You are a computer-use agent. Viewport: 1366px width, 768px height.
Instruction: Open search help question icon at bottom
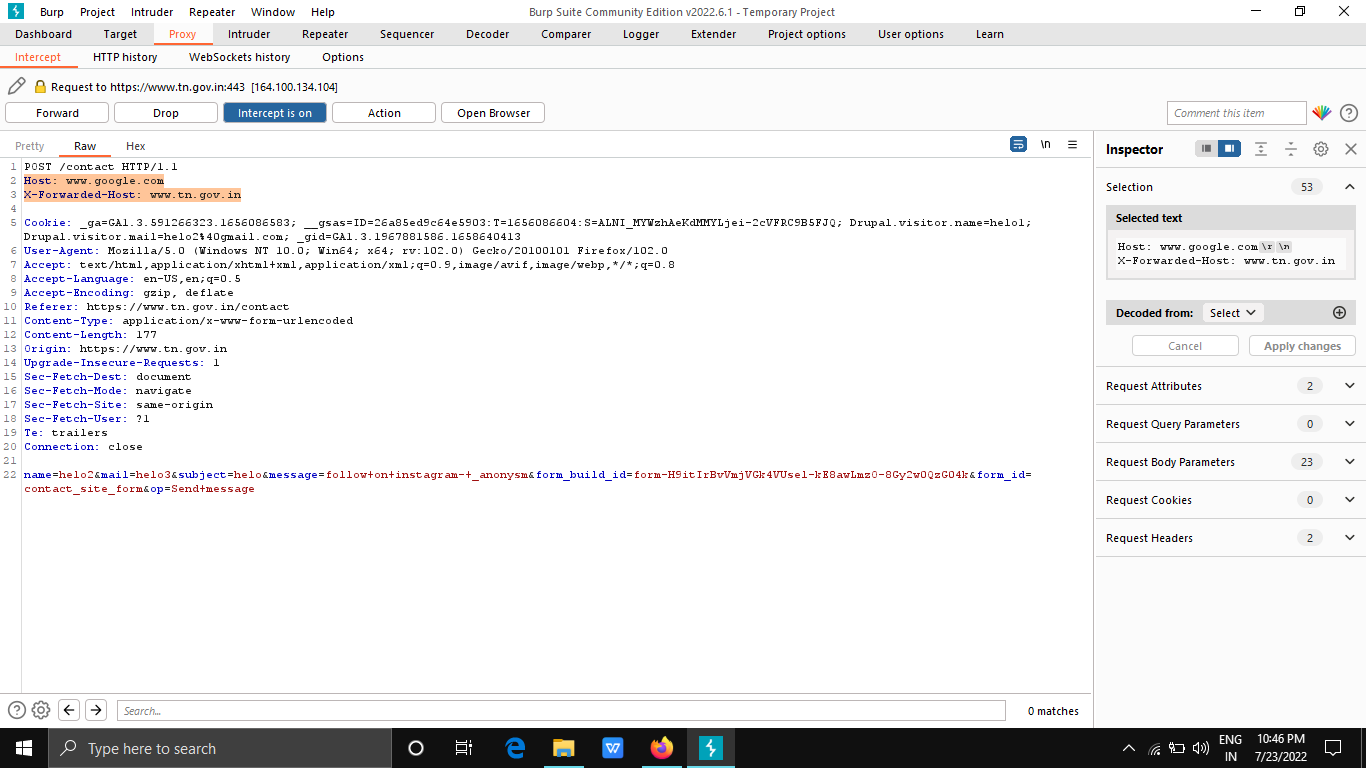click(16, 710)
